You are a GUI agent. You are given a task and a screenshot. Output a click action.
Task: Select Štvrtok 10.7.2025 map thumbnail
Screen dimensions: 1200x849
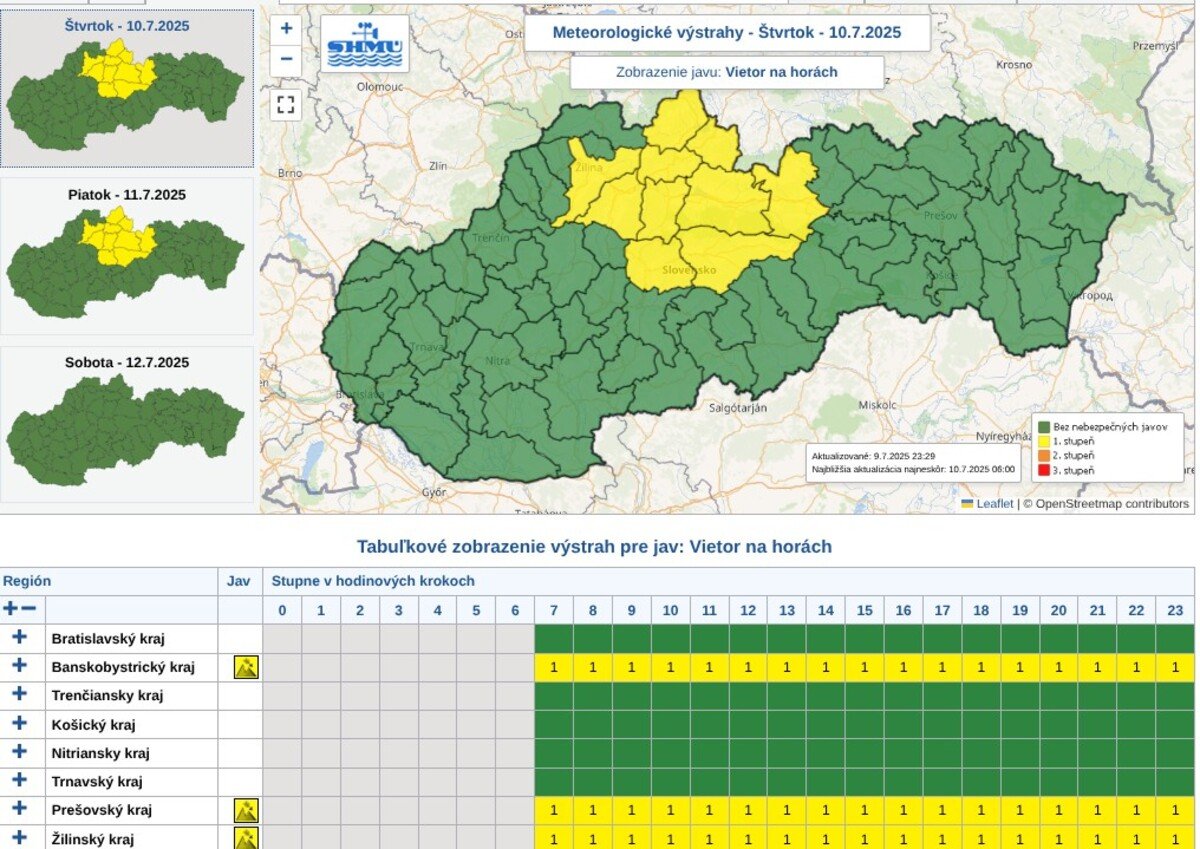pos(126,88)
